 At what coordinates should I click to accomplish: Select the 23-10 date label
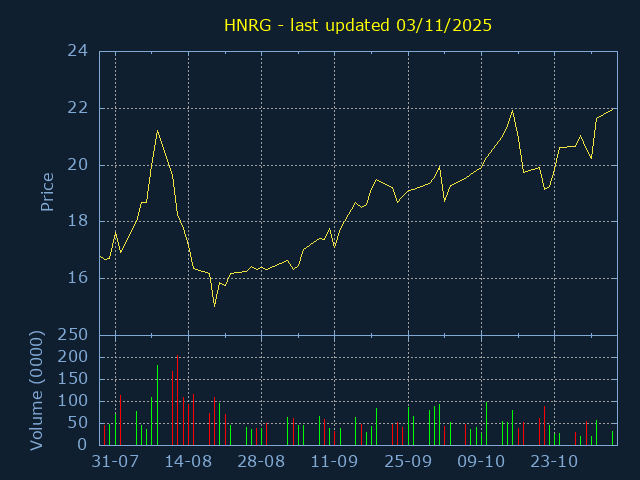(x=554, y=462)
